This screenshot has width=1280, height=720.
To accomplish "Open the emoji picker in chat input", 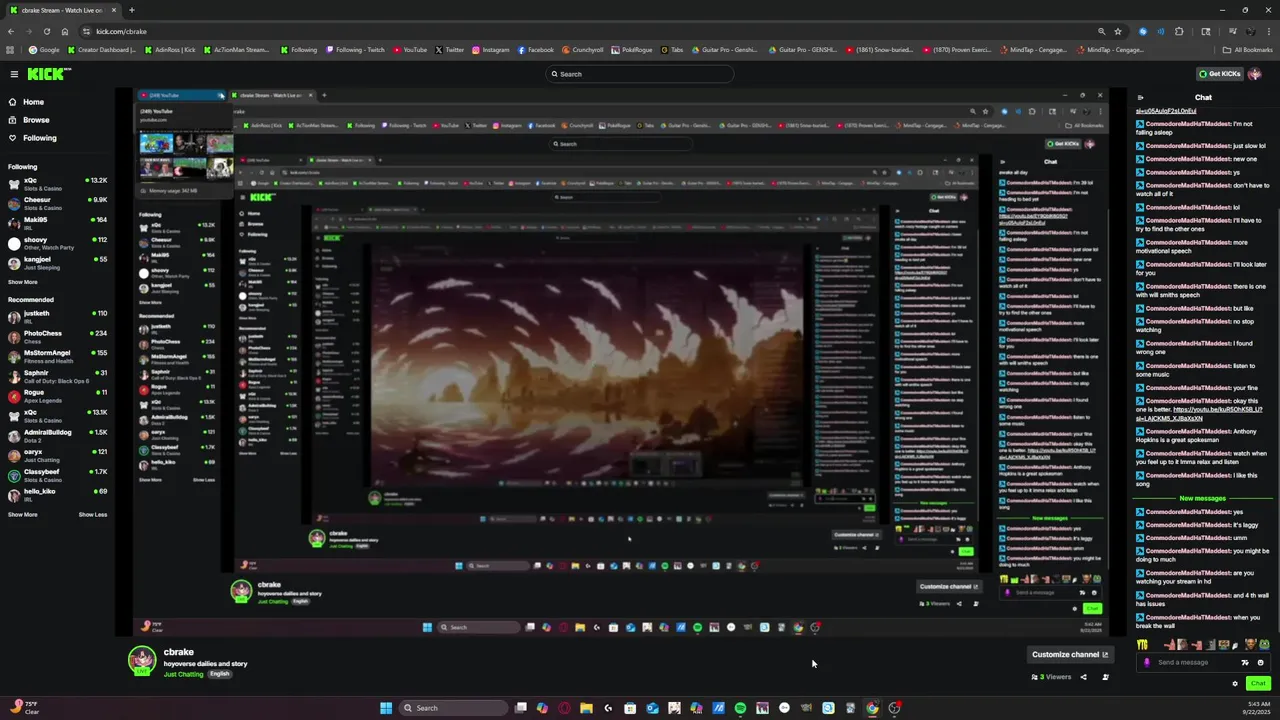I will [x=1260, y=662].
